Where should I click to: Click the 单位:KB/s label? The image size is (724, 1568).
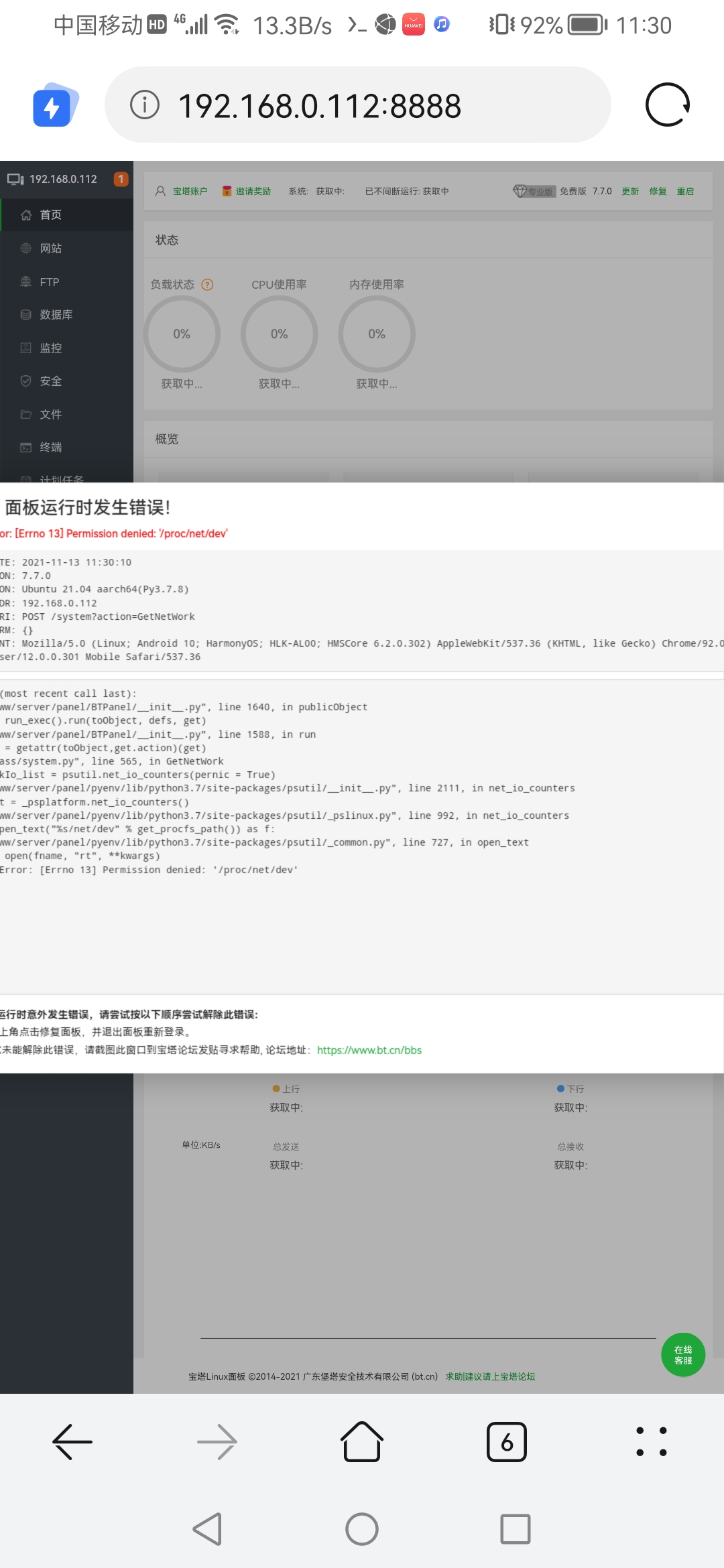201,1145
